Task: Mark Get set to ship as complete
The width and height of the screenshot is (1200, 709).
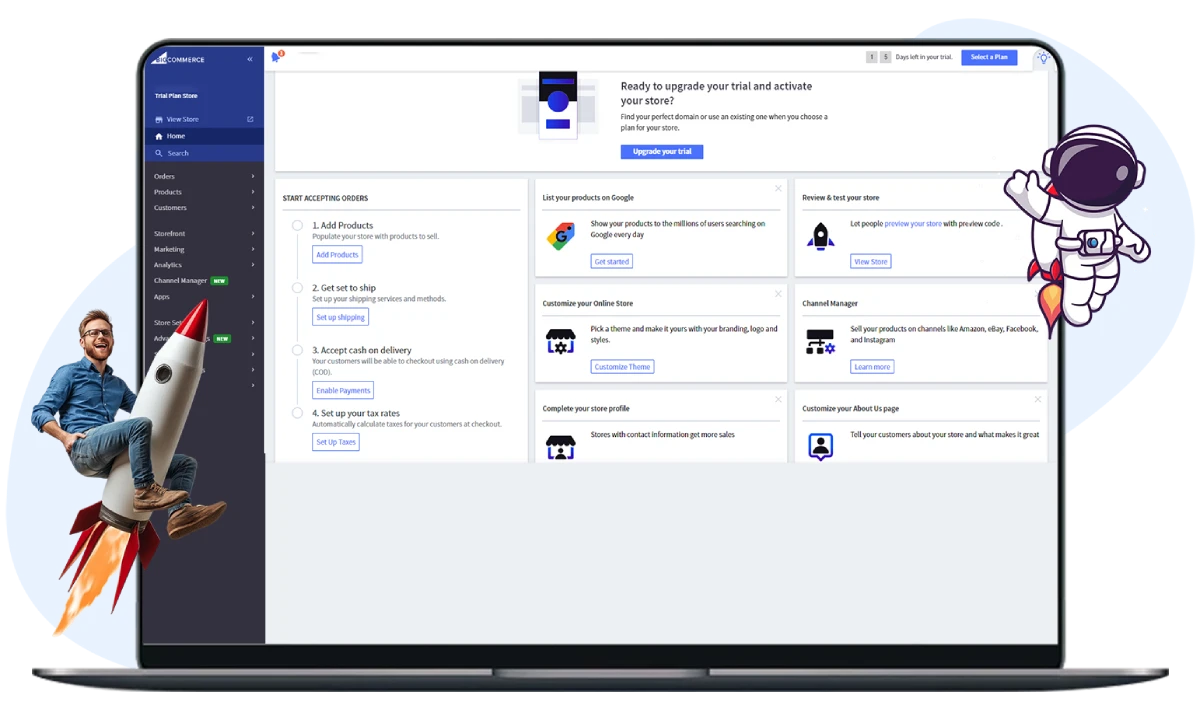Action: (x=297, y=287)
